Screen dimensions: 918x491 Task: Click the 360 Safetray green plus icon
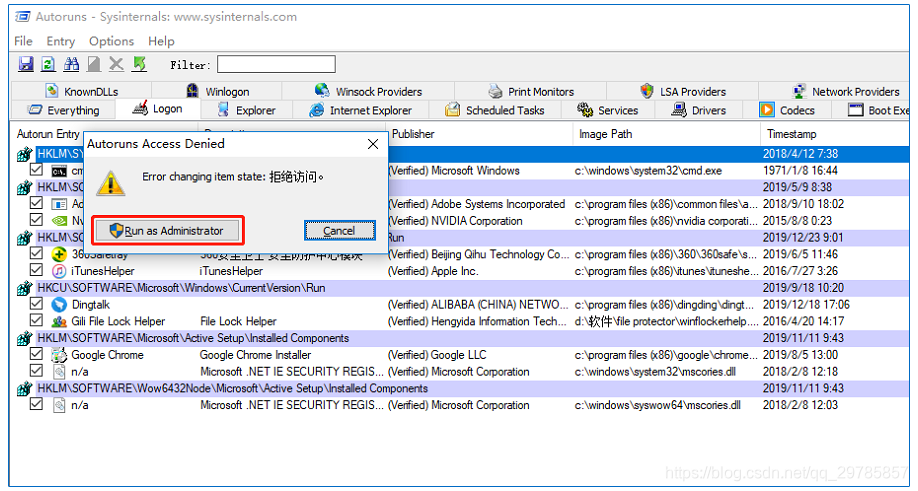(x=59, y=254)
